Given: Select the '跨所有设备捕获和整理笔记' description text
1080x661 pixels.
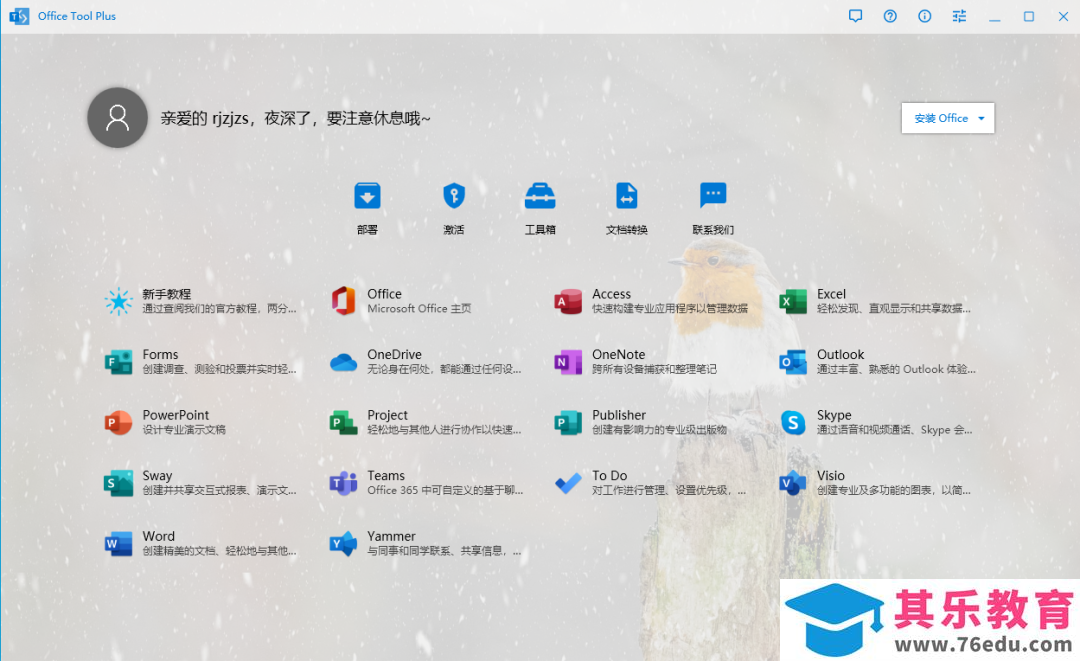Looking at the screenshot, I should 654,370.
